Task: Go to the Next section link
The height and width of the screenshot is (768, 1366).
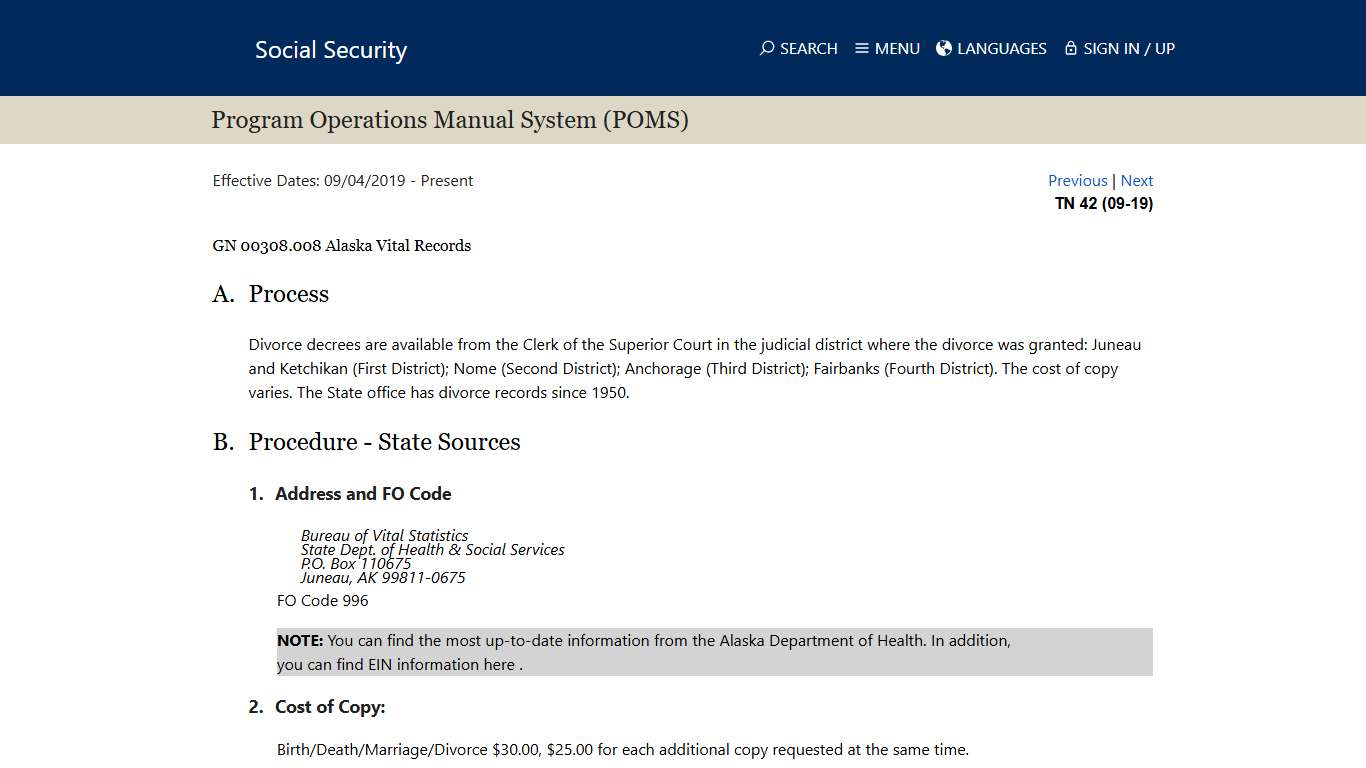Action: pyautogui.click(x=1136, y=181)
